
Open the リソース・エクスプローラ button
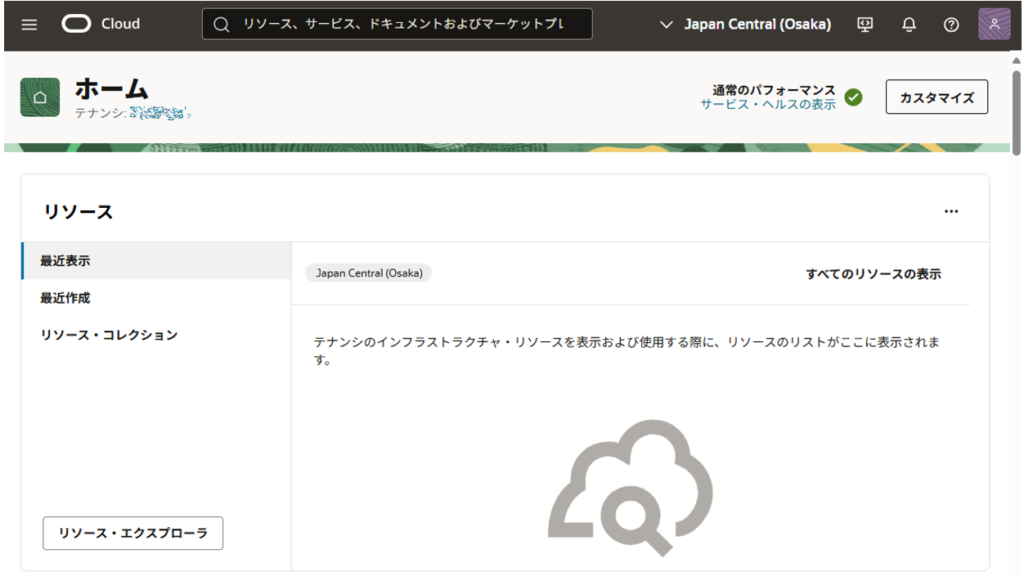pyautogui.click(x=133, y=533)
